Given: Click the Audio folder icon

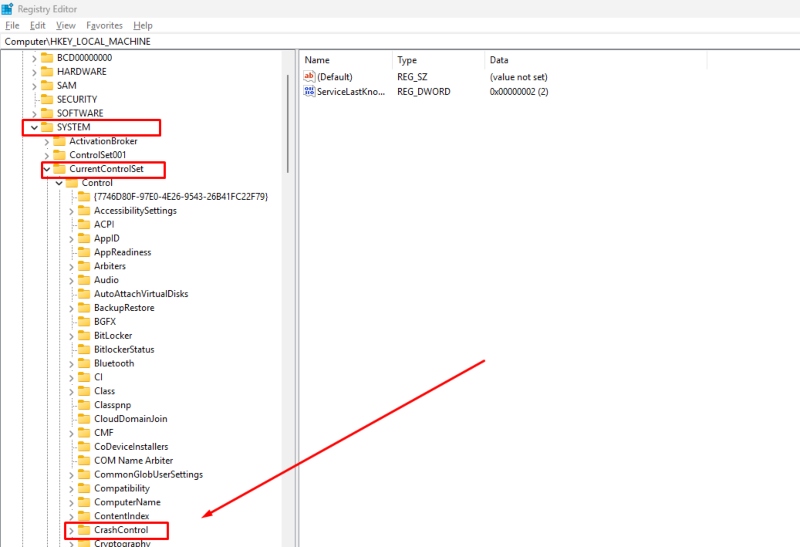Looking at the screenshot, I should click(x=84, y=280).
